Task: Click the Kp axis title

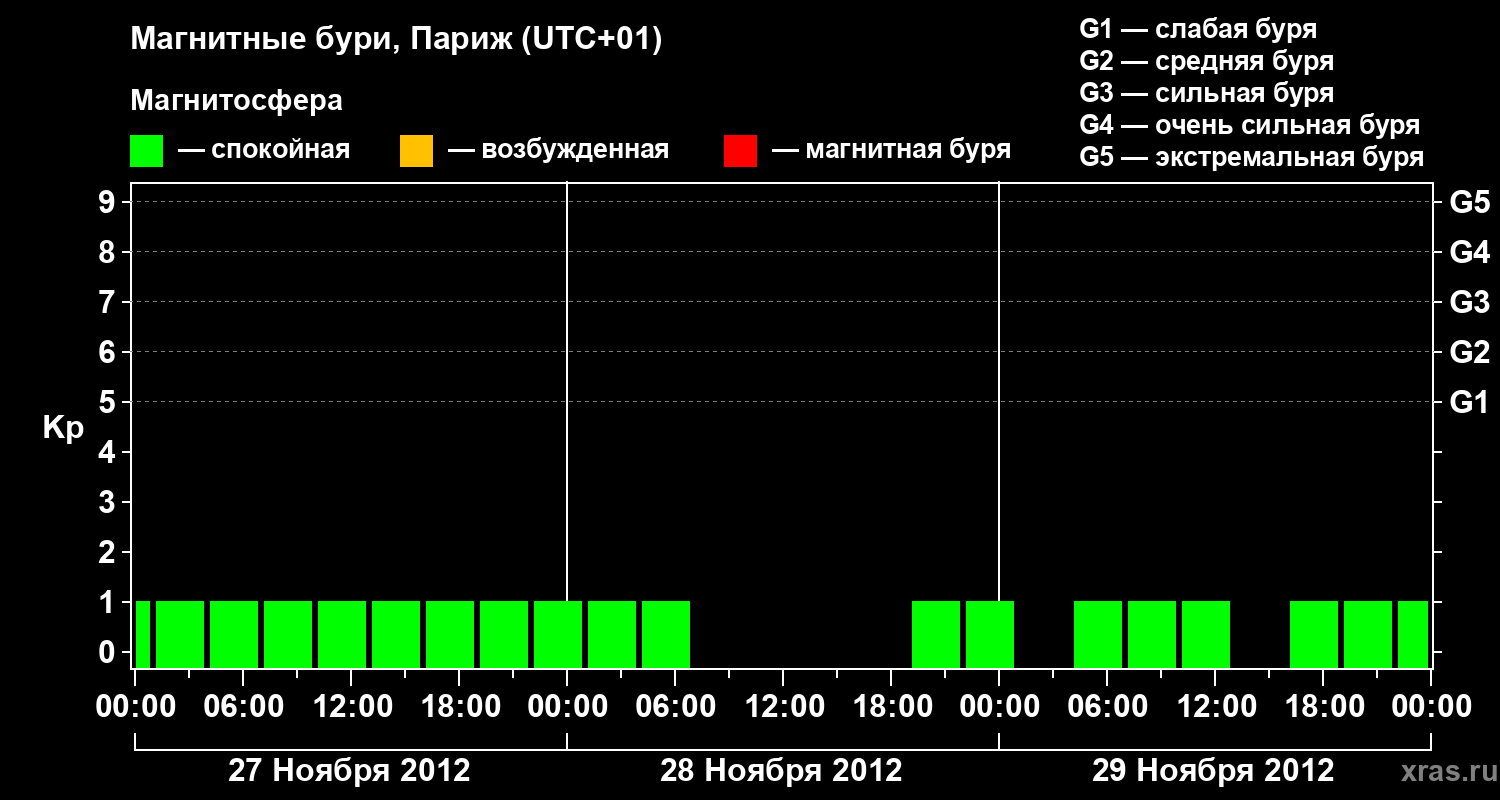Action: [63, 428]
